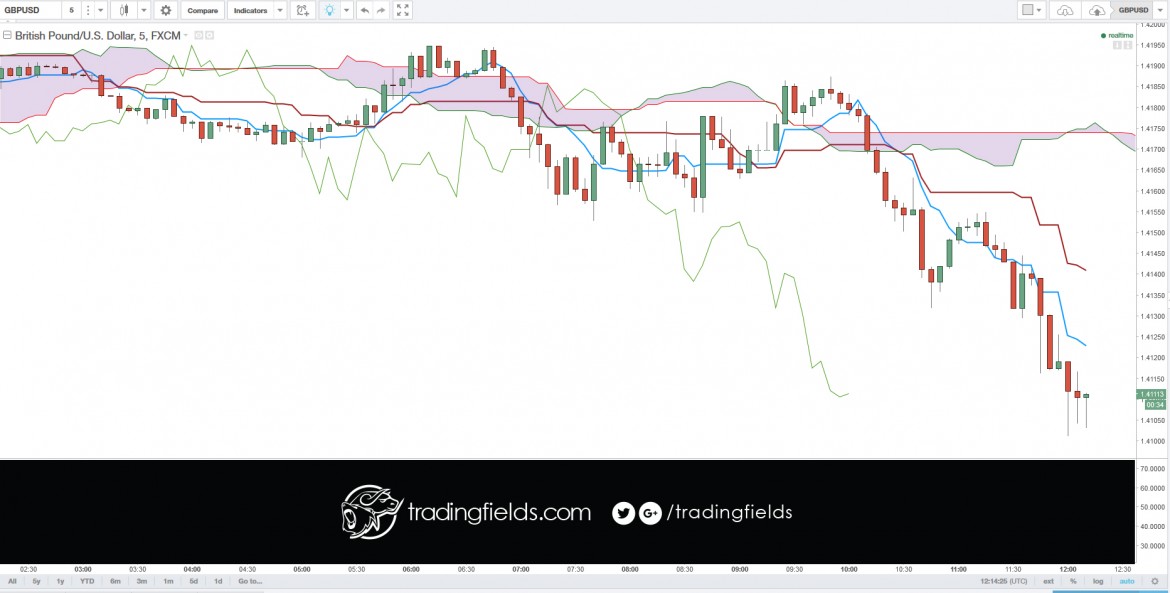Viewport: 1170px width, 593px height.
Task: Select the 1m range tab
Action: (169, 581)
